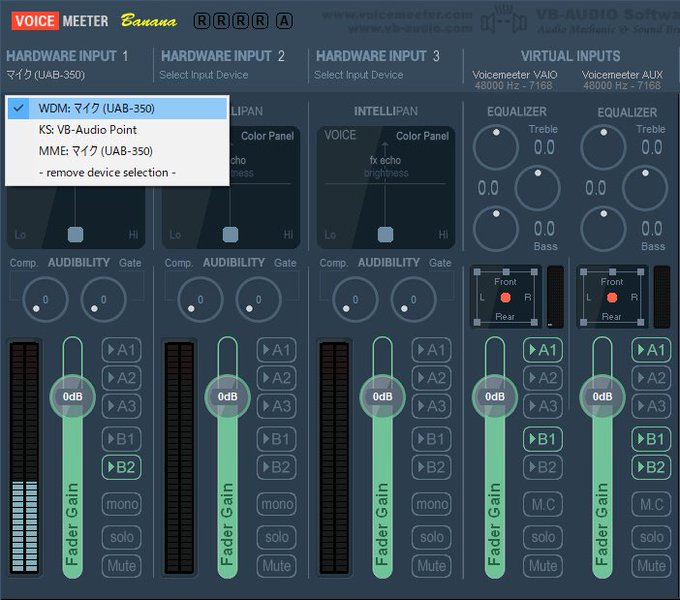Mute Voicemeeter VAIO strip

click(x=543, y=566)
